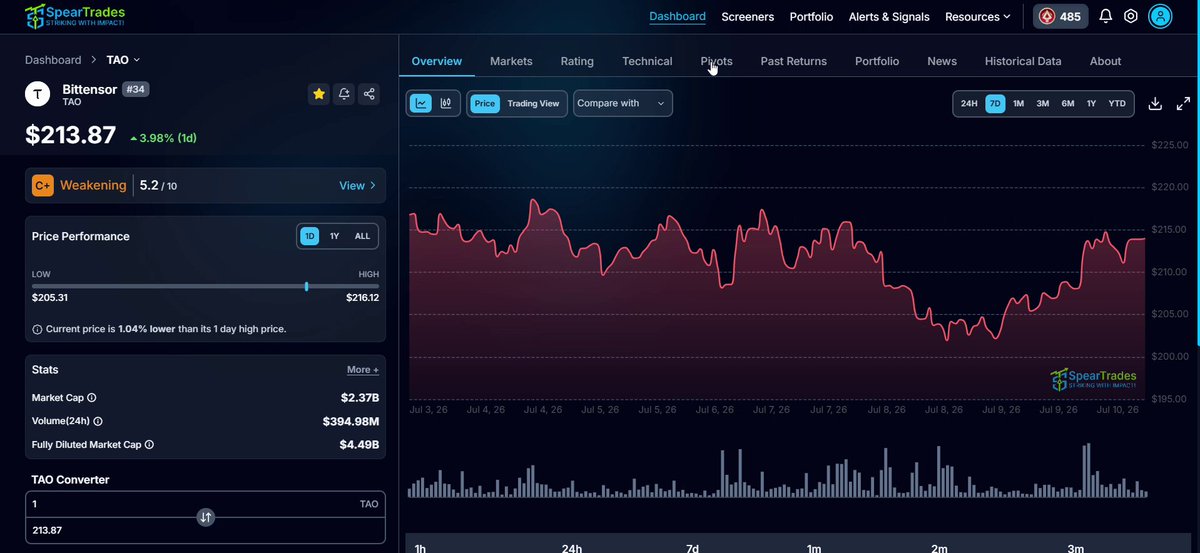Click the $2.37B market cap value
The width and height of the screenshot is (1200, 553).
click(x=359, y=398)
